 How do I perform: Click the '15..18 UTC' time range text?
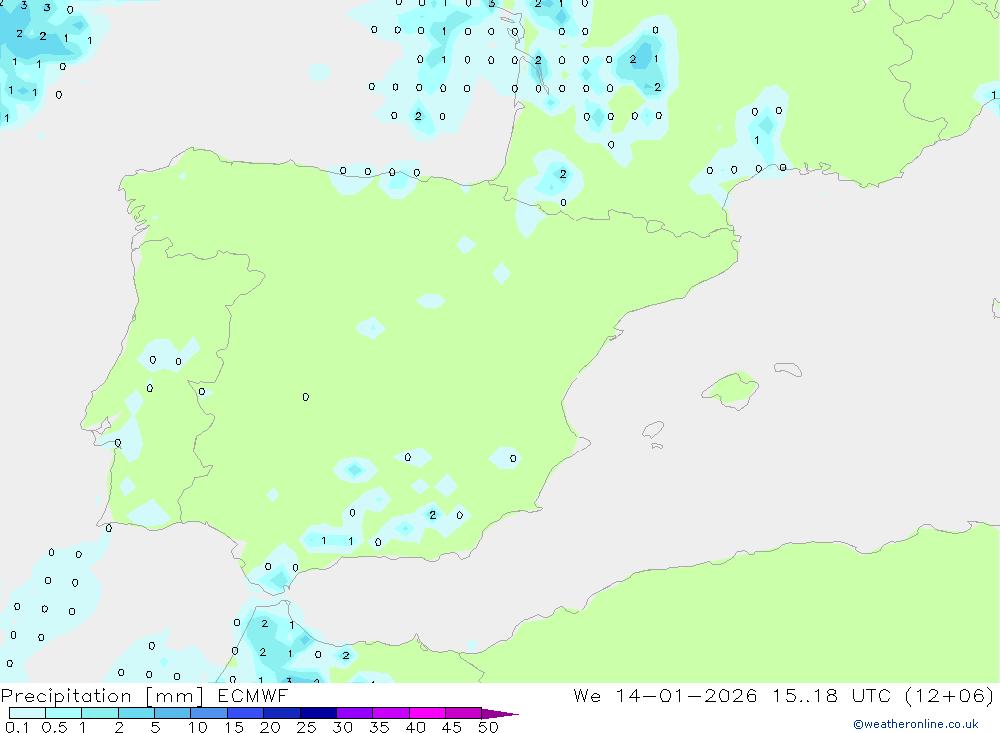[832, 695]
